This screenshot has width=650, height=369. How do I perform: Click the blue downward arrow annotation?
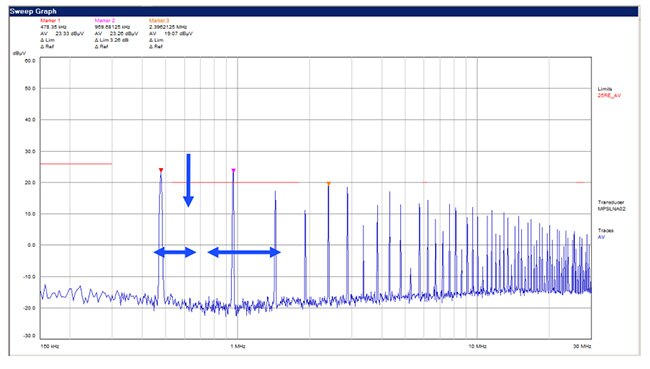point(188,180)
